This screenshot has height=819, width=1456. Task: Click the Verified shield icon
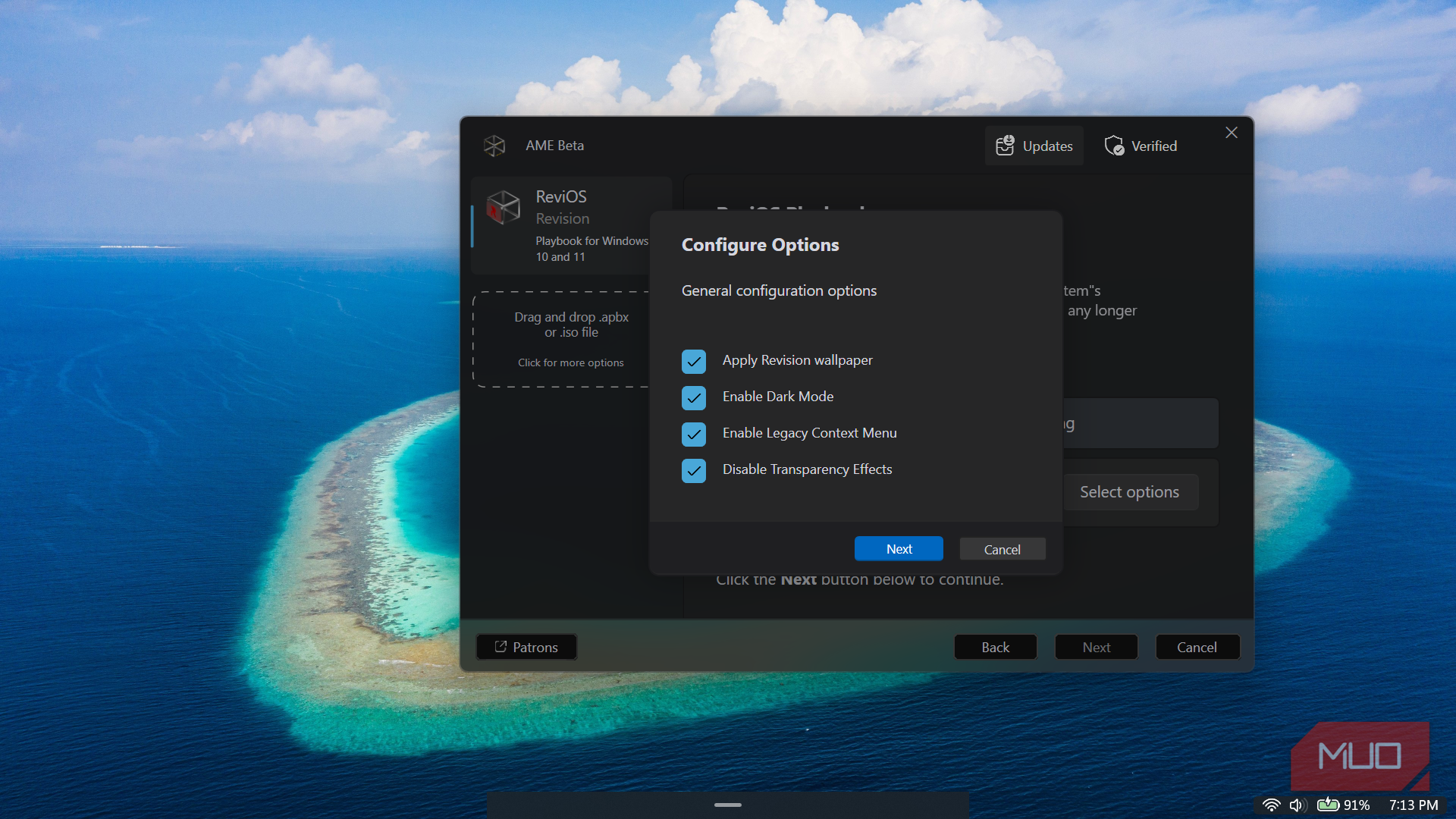point(1114,146)
